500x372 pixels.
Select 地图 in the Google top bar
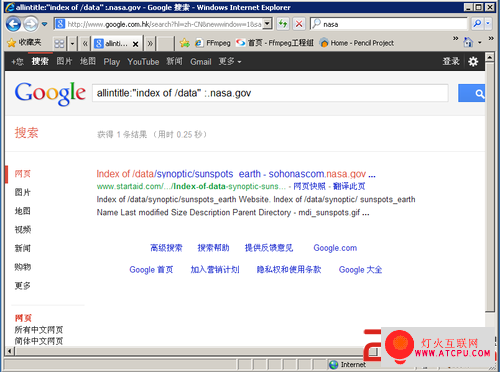88,61
